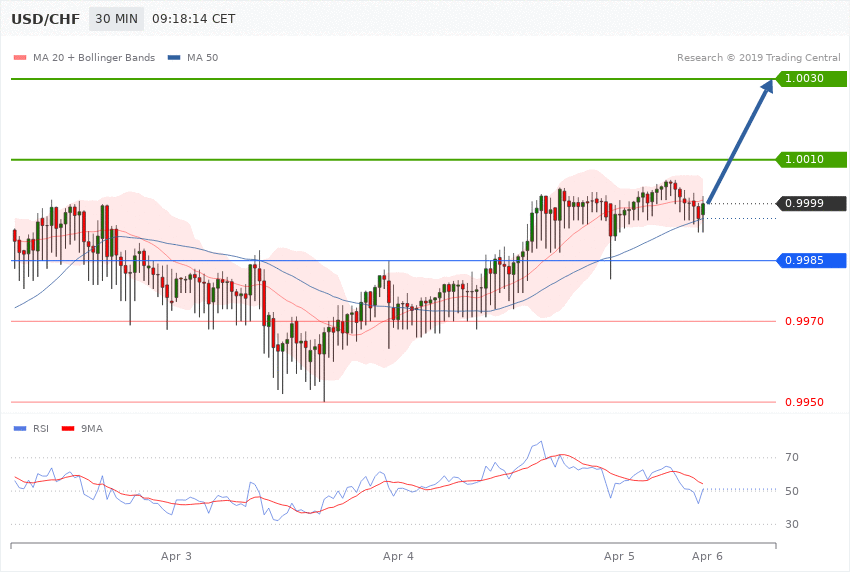This screenshot has height=576, width=850.
Task: Click the 0.9985 blue pivot label
Action: click(810, 260)
